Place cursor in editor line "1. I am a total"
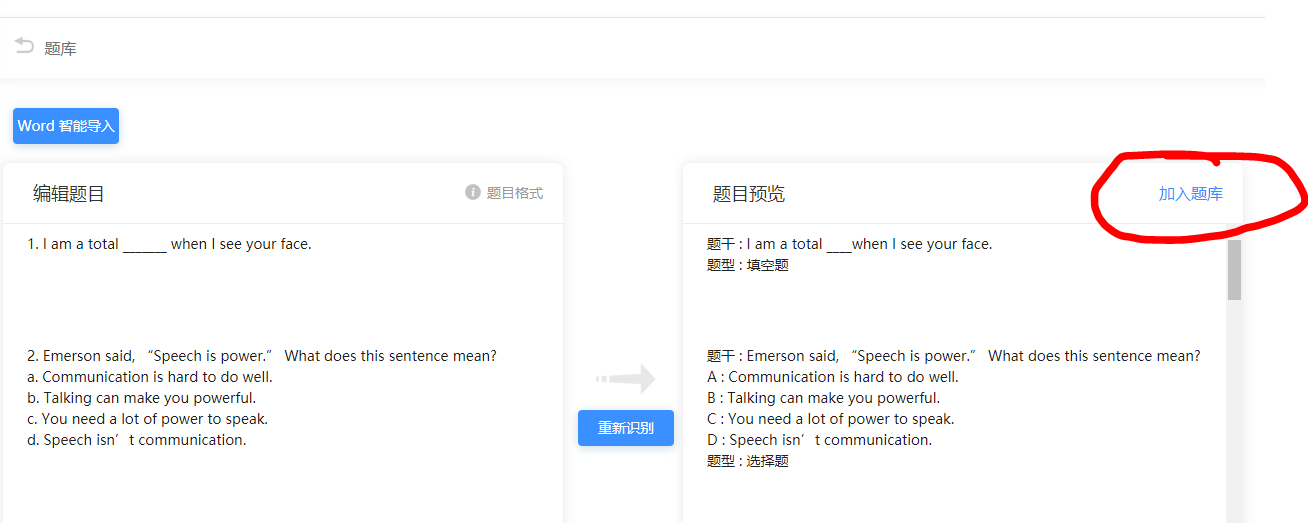 pyautogui.click(x=169, y=244)
